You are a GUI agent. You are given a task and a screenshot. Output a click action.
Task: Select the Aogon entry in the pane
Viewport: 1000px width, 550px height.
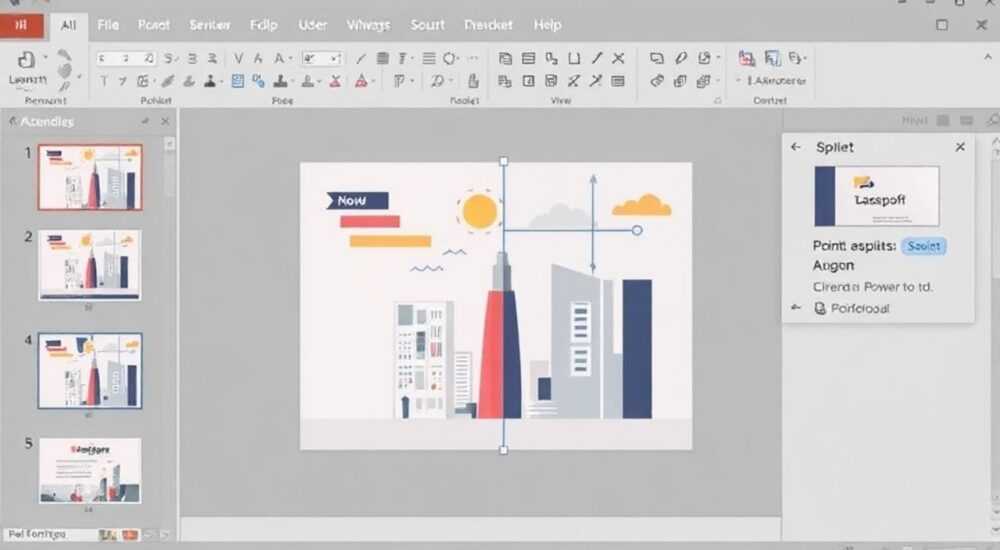pos(833,265)
